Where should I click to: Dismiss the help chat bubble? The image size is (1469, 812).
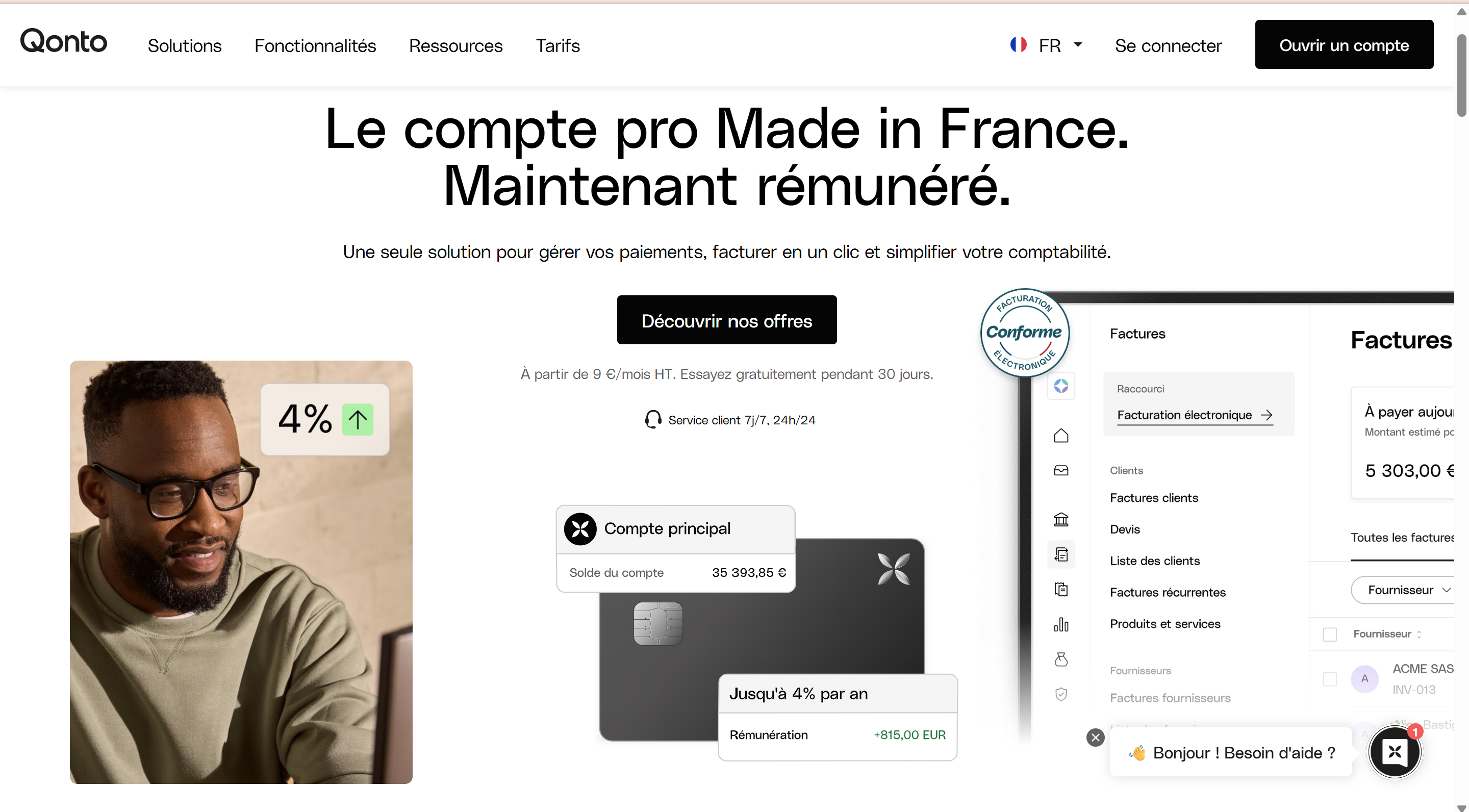pos(1095,738)
